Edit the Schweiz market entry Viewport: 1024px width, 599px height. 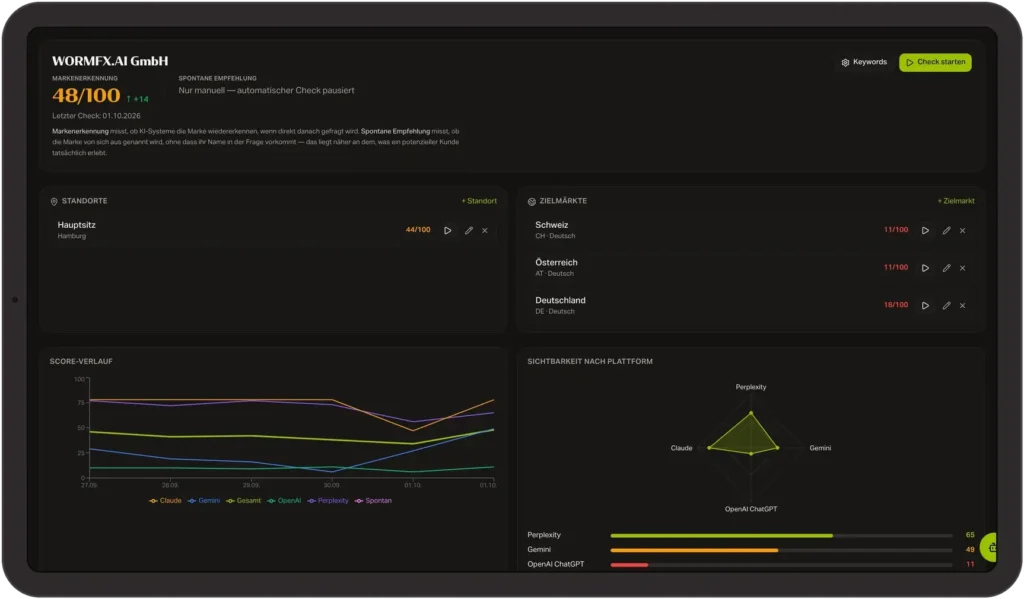pyautogui.click(x=946, y=231)
